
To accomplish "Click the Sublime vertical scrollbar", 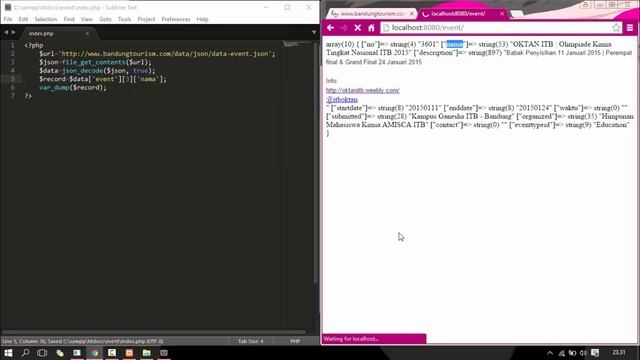I will tap(315, 163).
